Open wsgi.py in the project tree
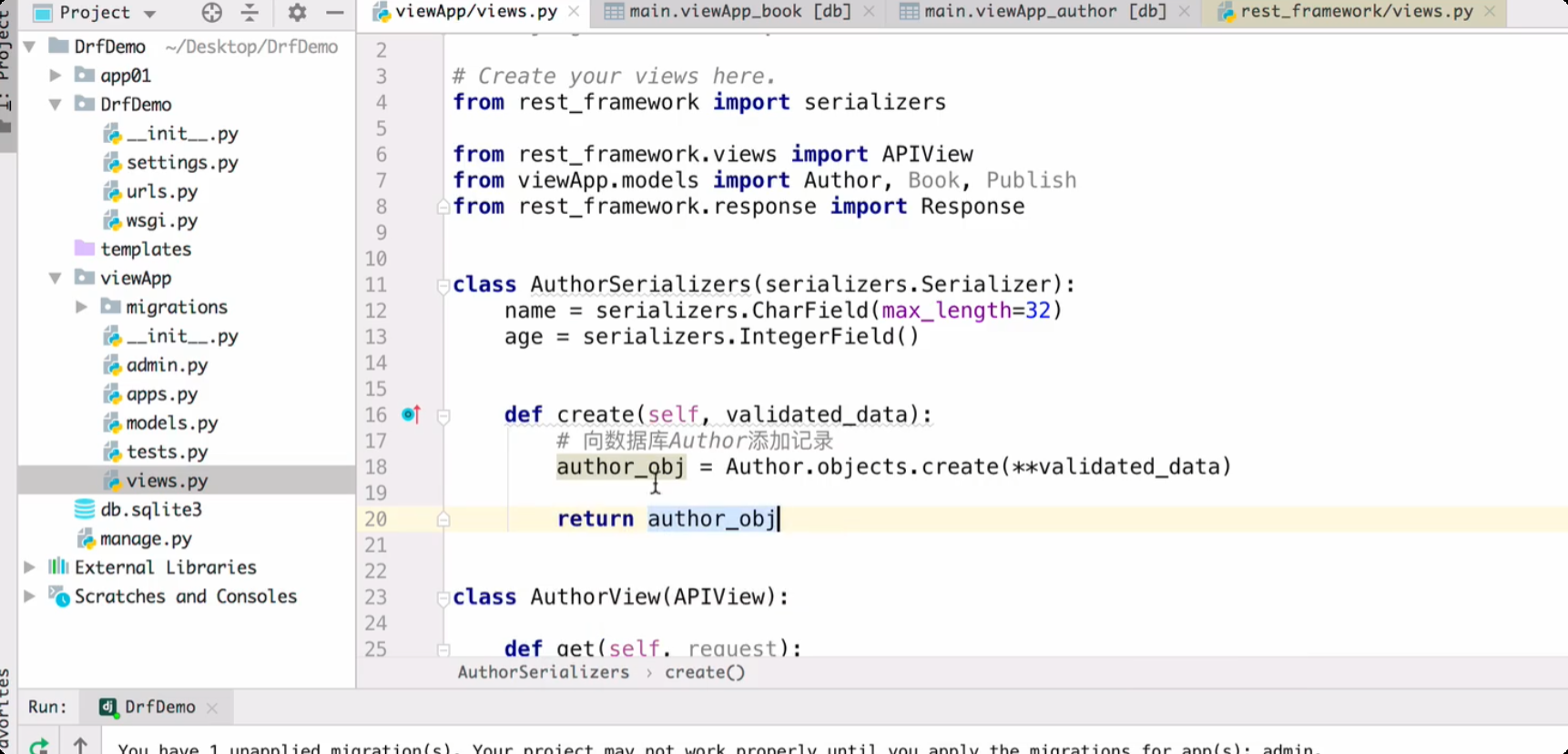 click(x=162, y=220)
